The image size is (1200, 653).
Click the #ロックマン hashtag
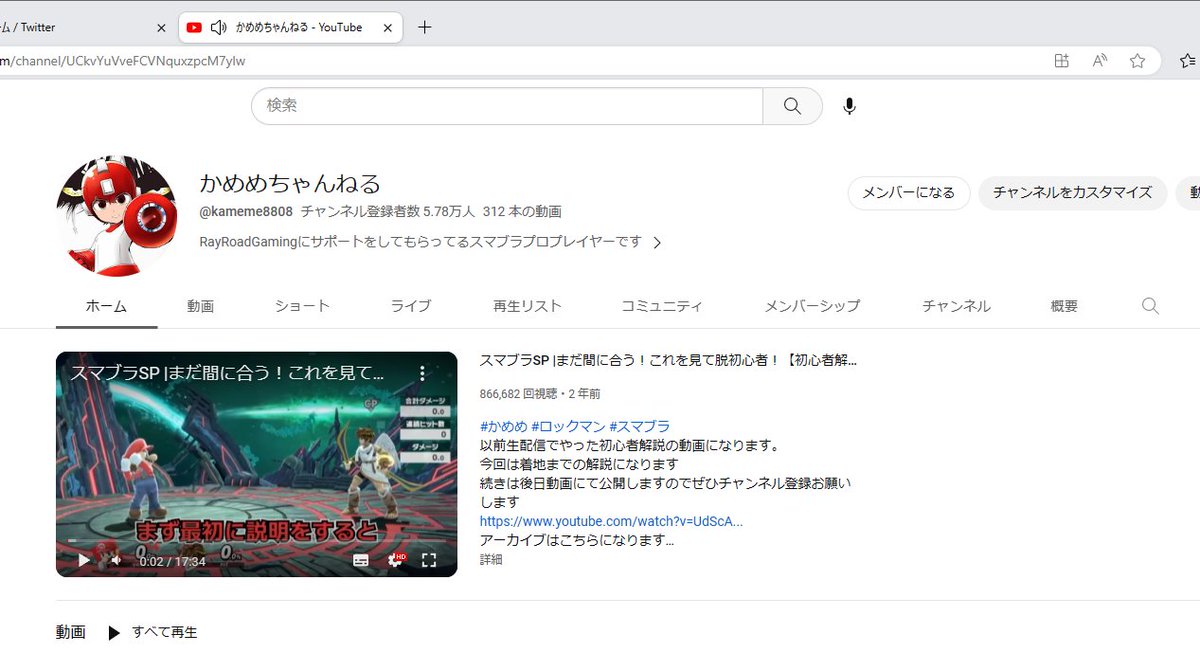click(568, 427)
